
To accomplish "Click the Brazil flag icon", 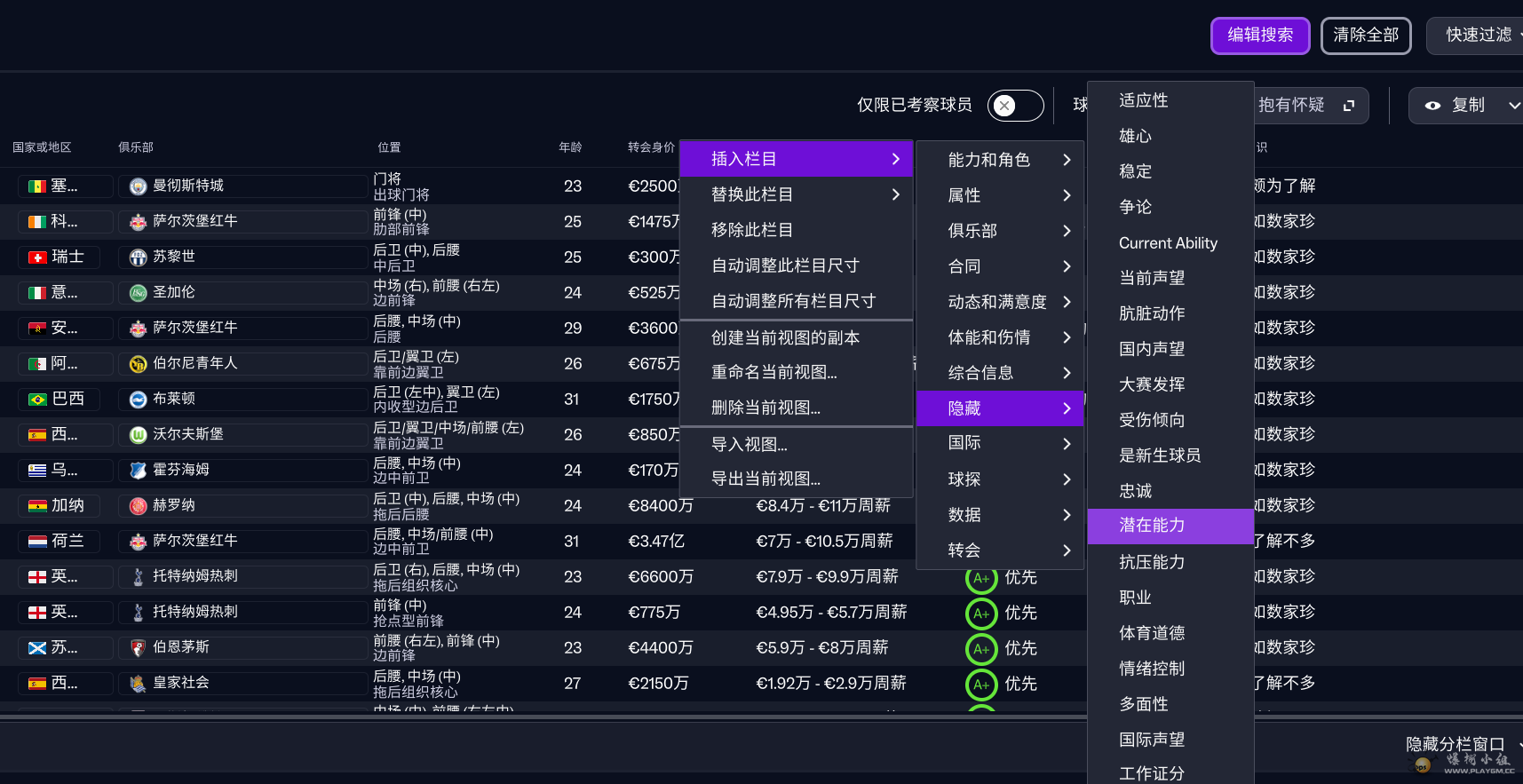I will coord(37,400).
